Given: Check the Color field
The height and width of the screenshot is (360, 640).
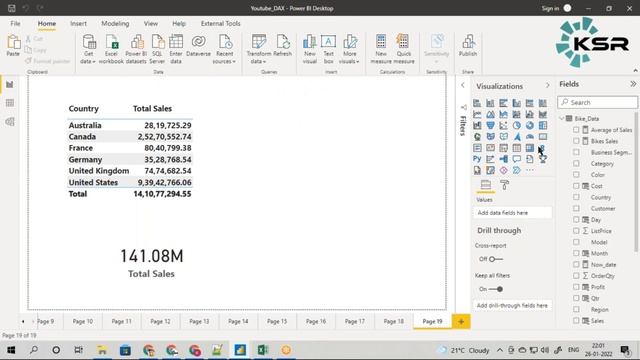Looking at the screenshot, I should [576, 175].
